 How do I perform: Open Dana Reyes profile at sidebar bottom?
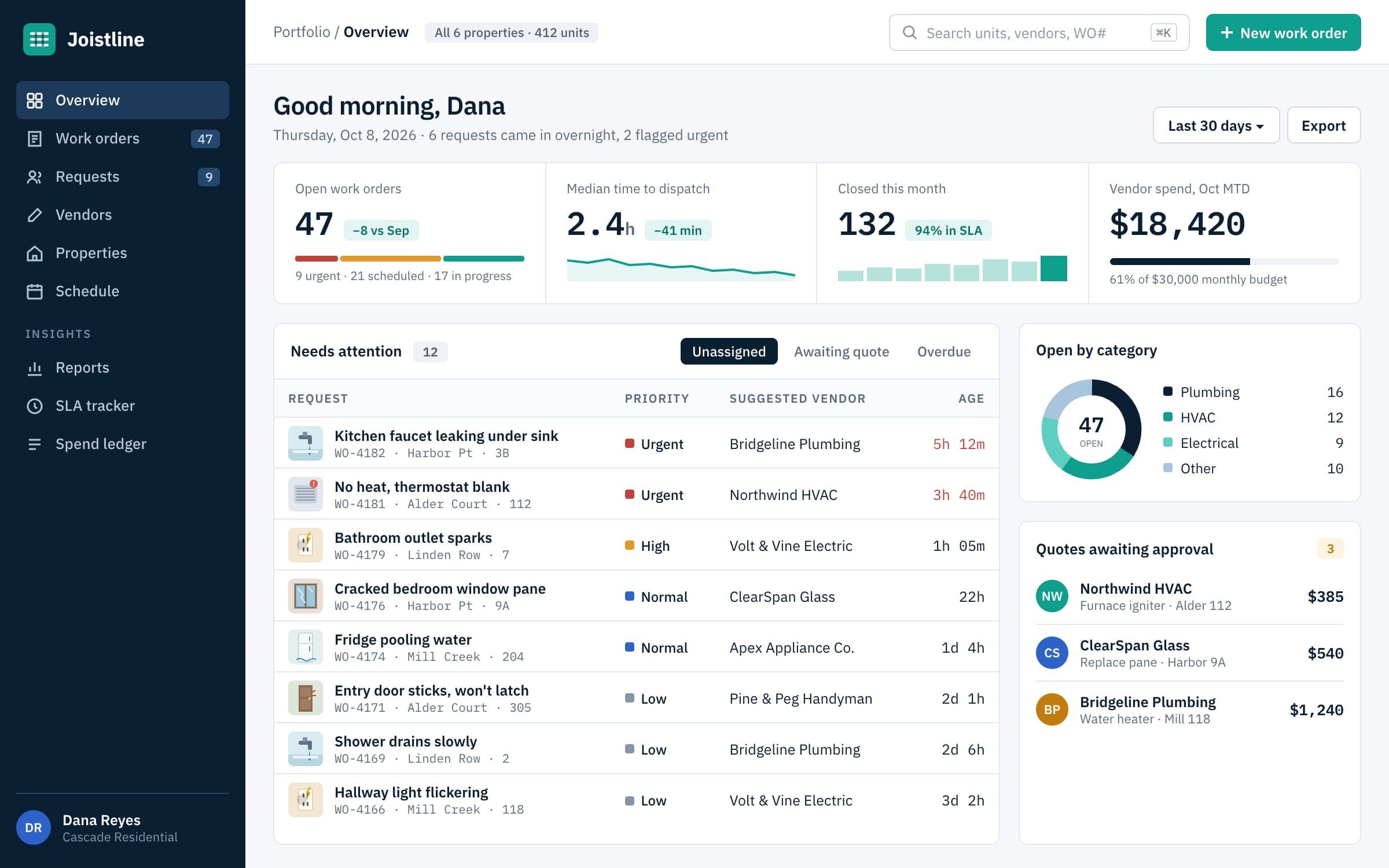[x=123, y=827]
